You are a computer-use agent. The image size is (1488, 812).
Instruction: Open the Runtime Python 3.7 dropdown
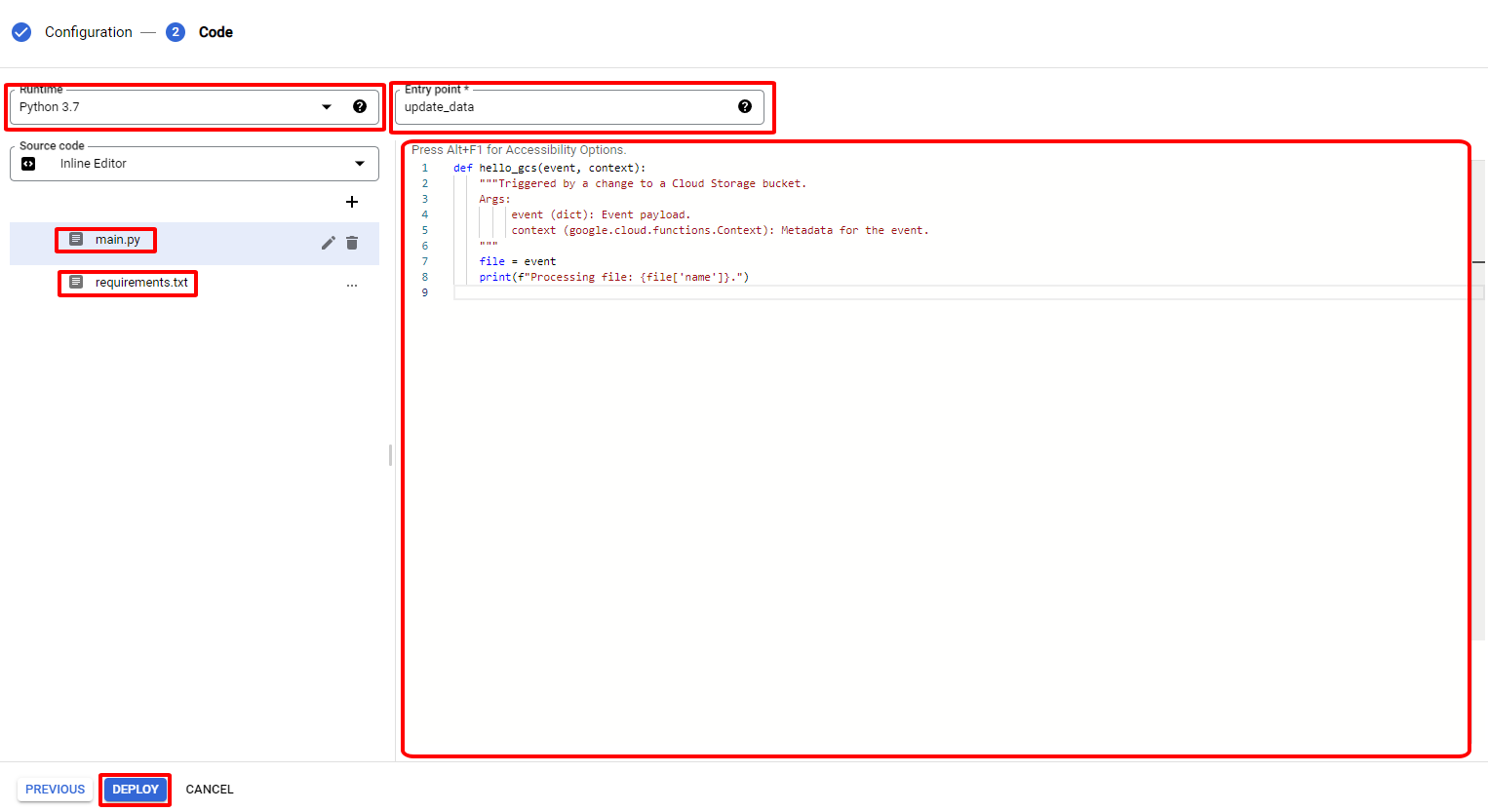coord(194,107)
